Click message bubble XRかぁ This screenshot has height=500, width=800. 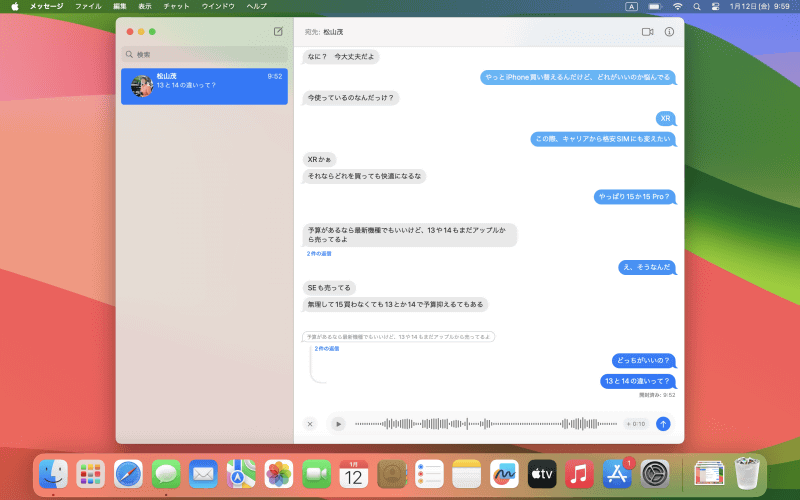click(x=319, y=160)
